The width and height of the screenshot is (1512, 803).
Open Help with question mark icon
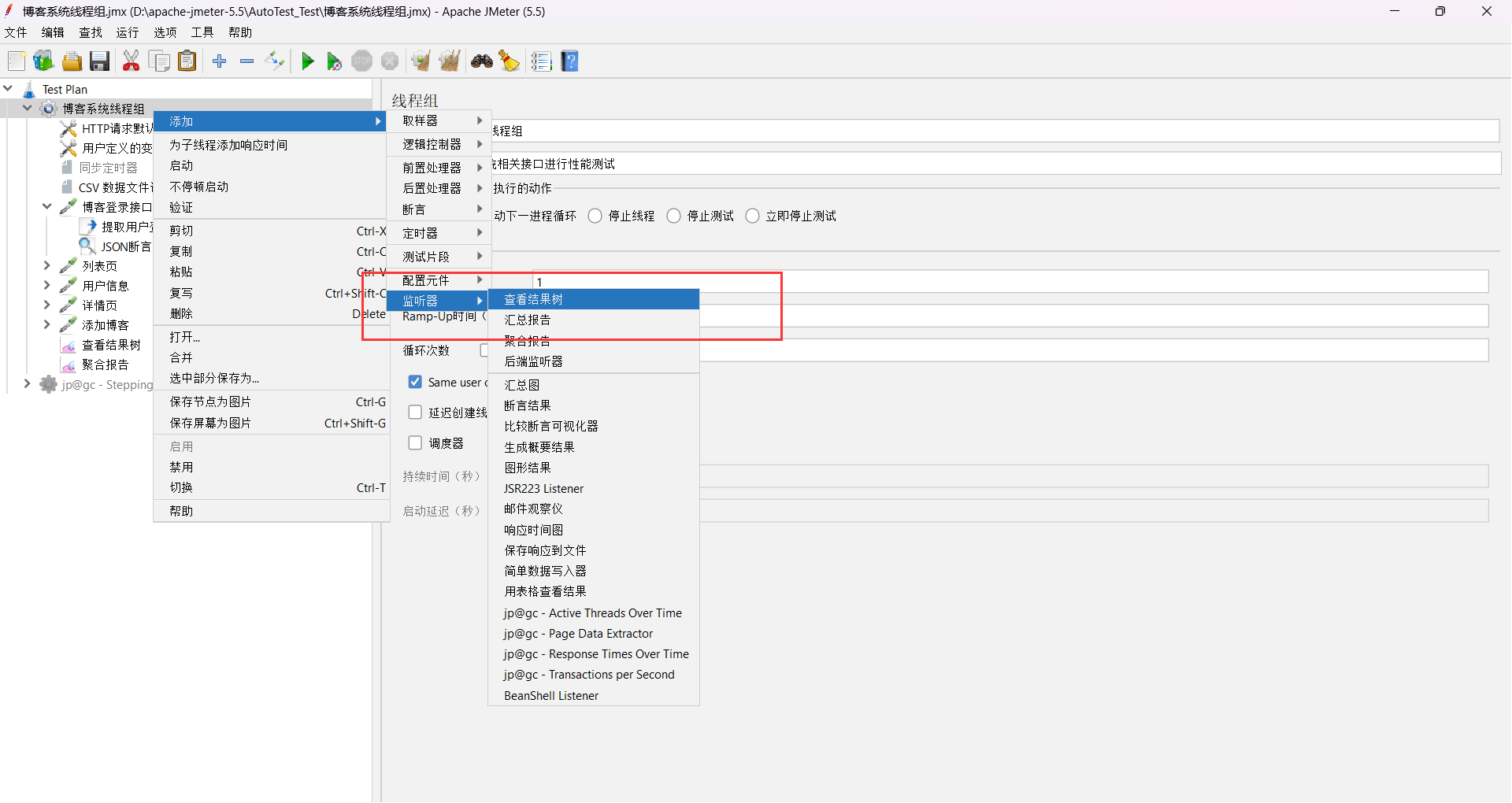[x=570, y=61]
